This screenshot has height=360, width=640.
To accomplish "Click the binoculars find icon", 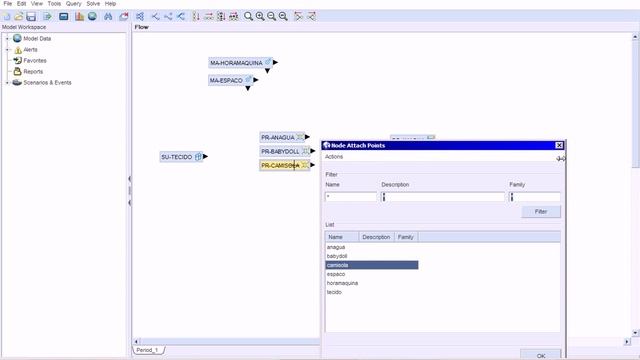I will point(108,16).
